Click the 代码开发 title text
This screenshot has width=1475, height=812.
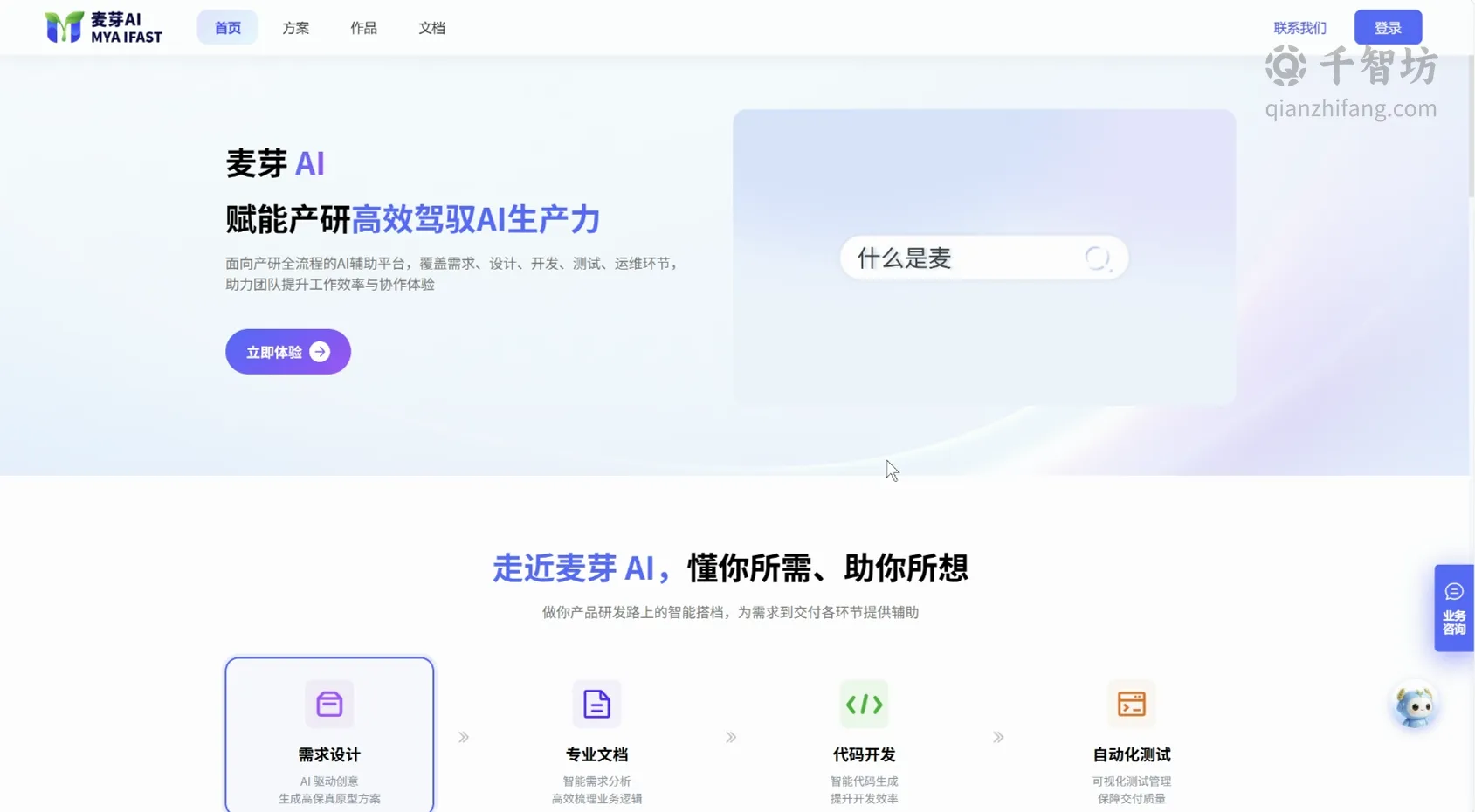tap(864, 754)
